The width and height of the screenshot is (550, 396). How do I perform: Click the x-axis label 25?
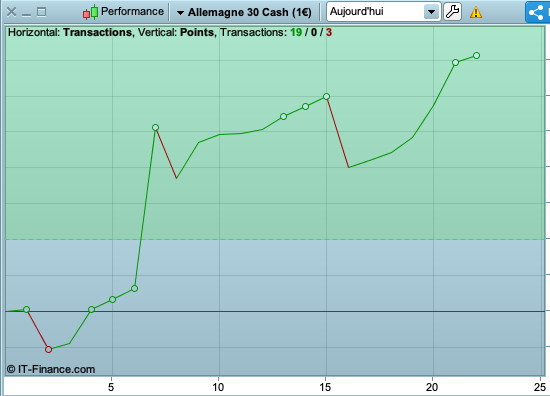coord(539,387)
